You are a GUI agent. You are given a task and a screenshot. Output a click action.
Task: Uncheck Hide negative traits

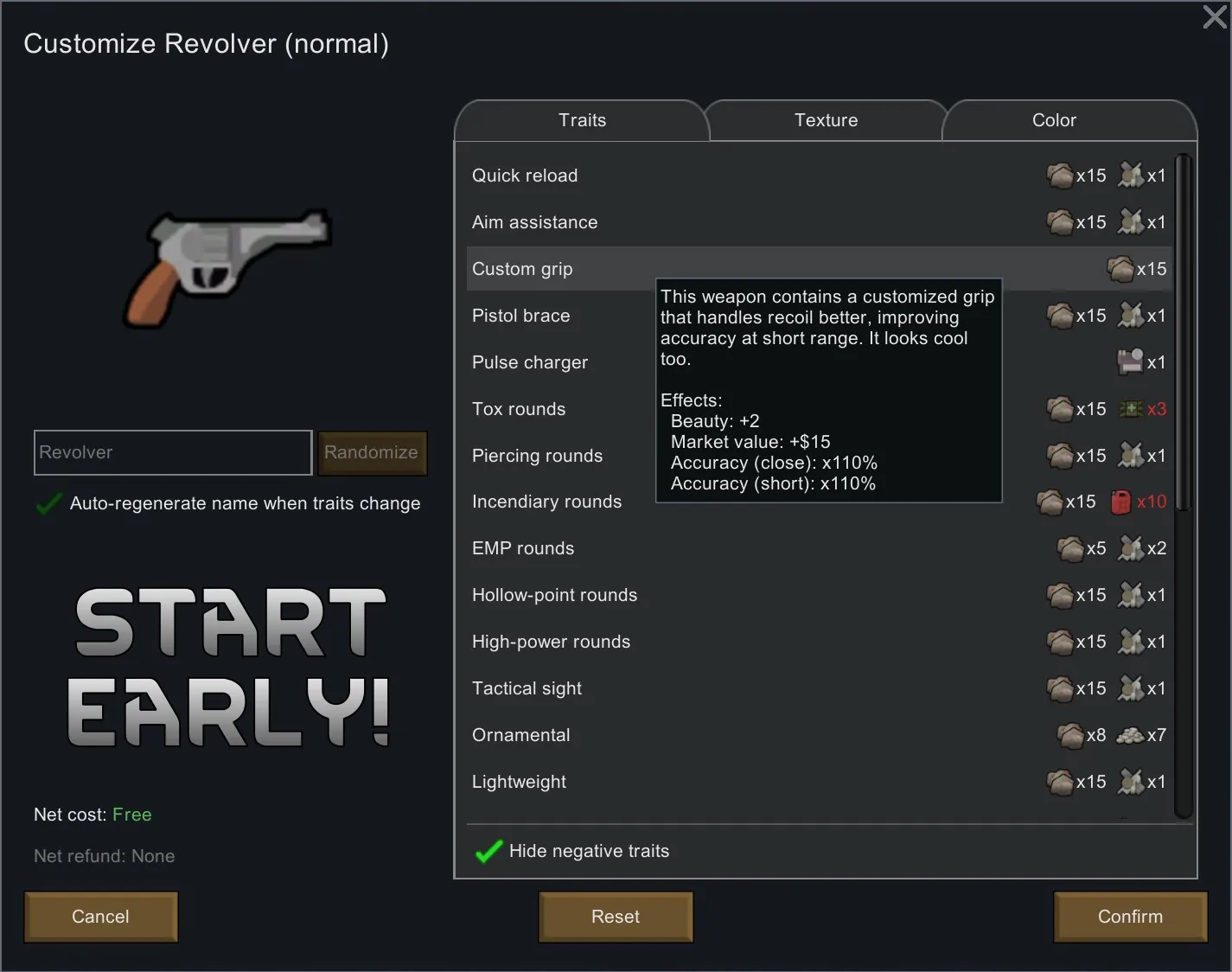pyautogui.click(x=488, y=852)
